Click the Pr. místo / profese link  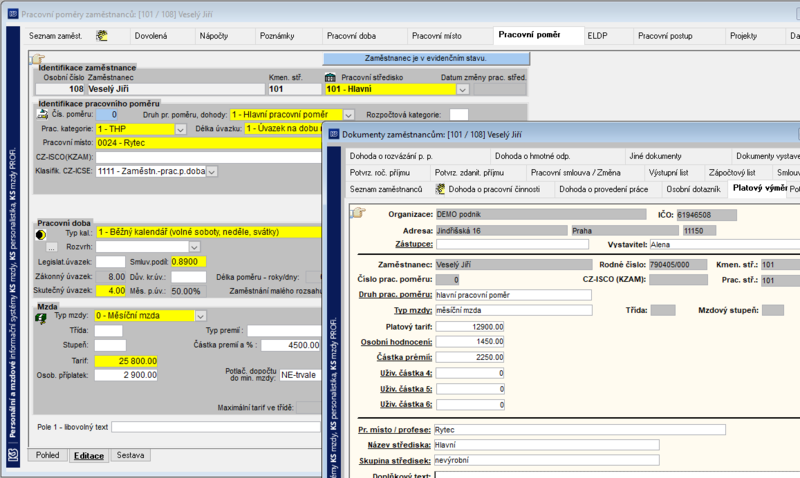point(394,430)
